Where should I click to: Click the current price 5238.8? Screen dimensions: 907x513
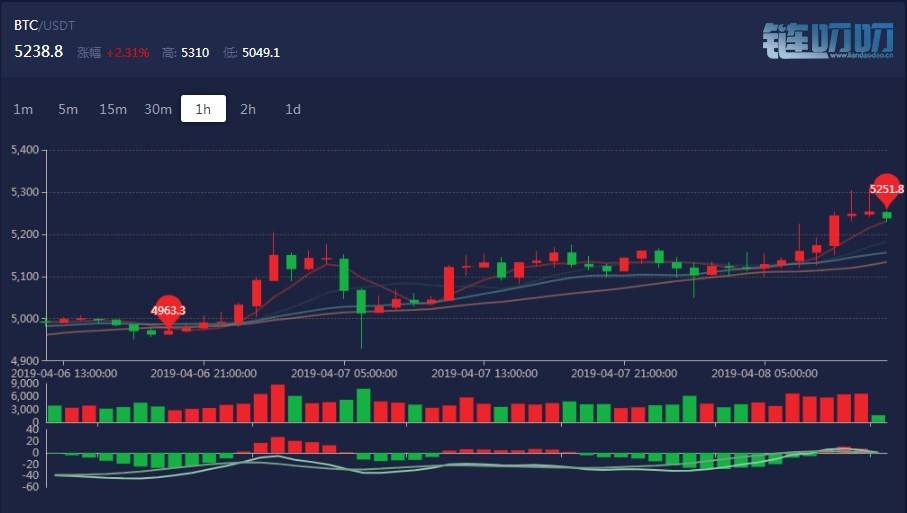point(38,51)
